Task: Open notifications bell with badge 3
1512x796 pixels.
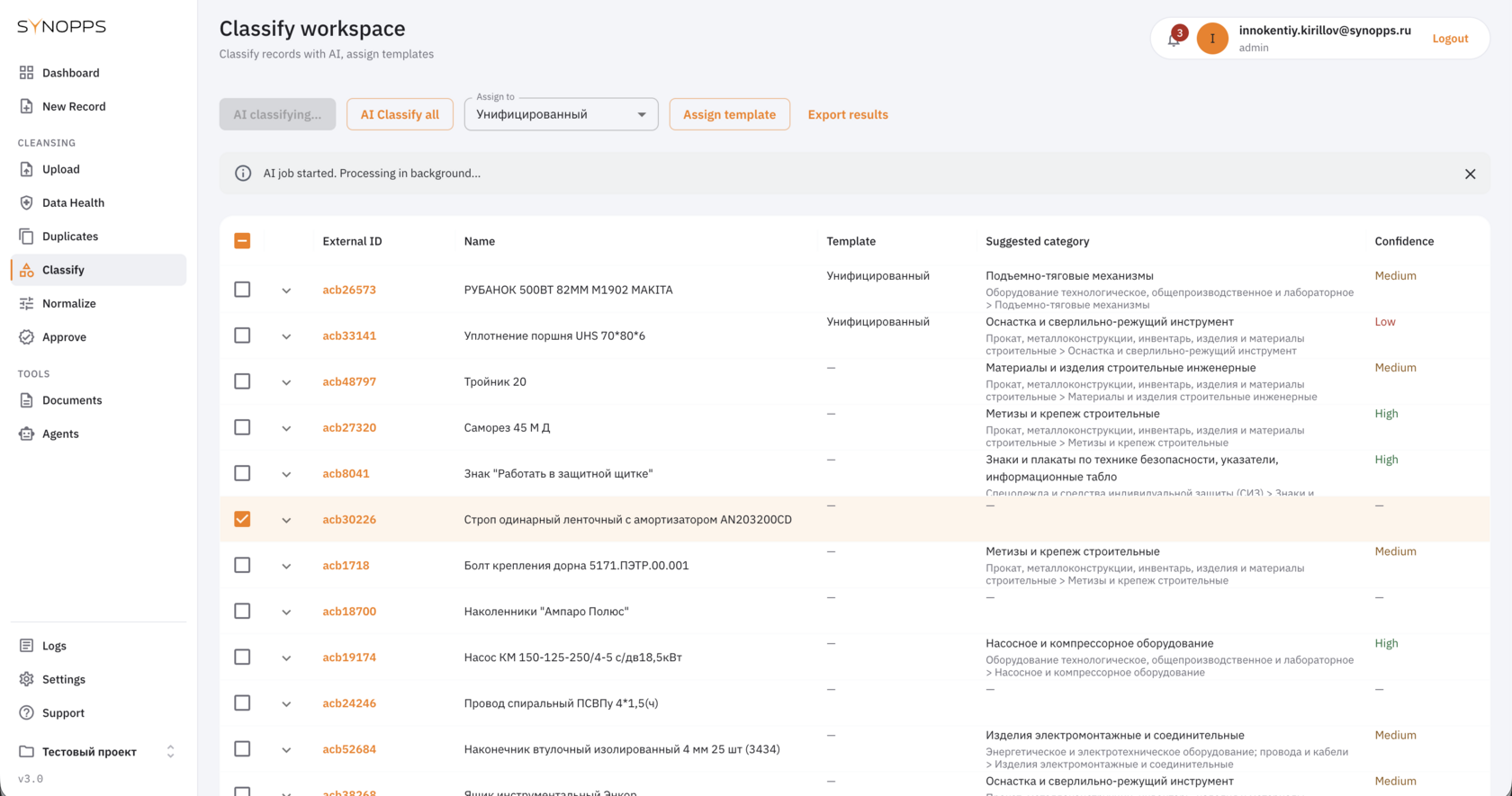Action: 1174,39
